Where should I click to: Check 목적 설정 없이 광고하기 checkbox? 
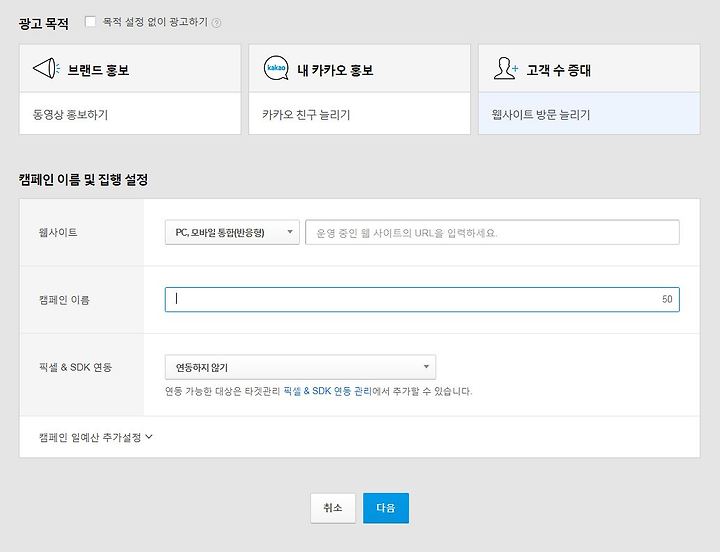[90, 22]
